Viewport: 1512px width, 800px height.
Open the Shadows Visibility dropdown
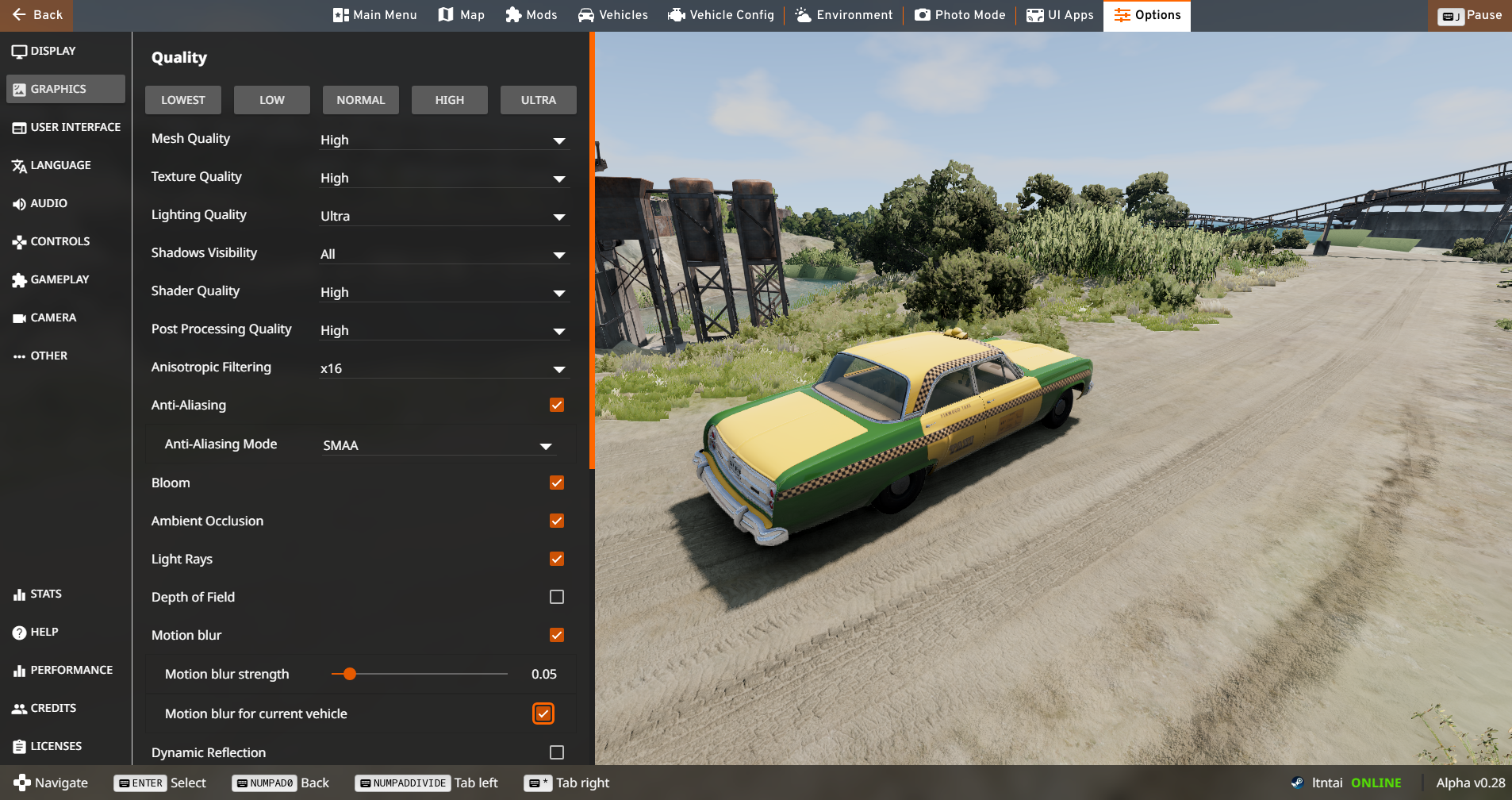point(444,254)
